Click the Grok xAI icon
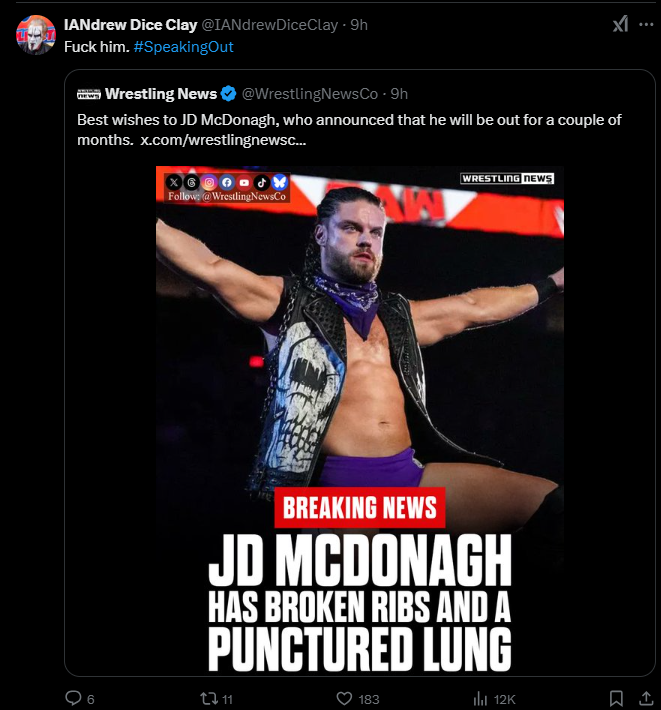The image size is (661, 710). click(x=620, y=25)
